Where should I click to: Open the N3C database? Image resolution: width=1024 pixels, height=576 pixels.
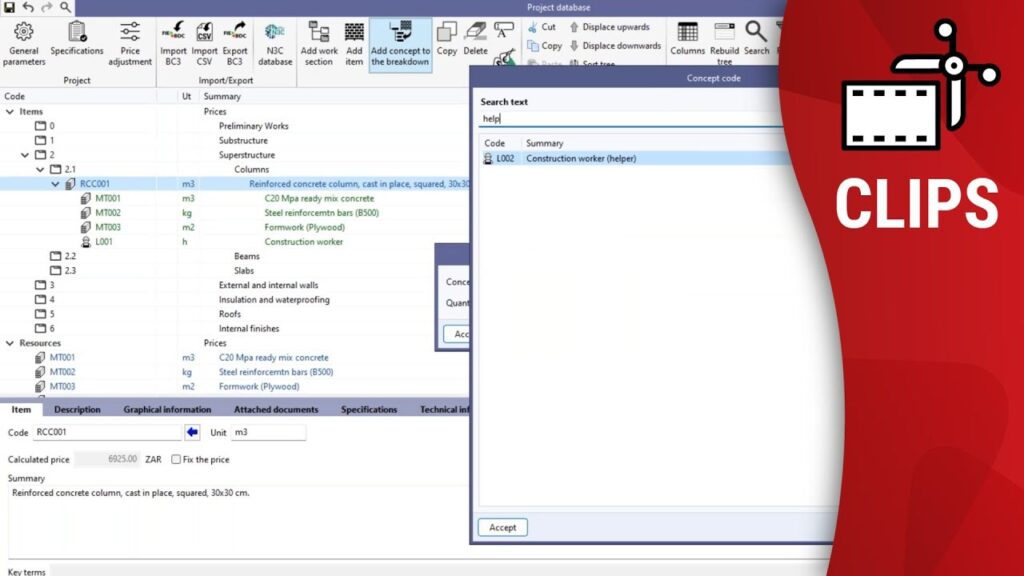[x=275, y=41]
